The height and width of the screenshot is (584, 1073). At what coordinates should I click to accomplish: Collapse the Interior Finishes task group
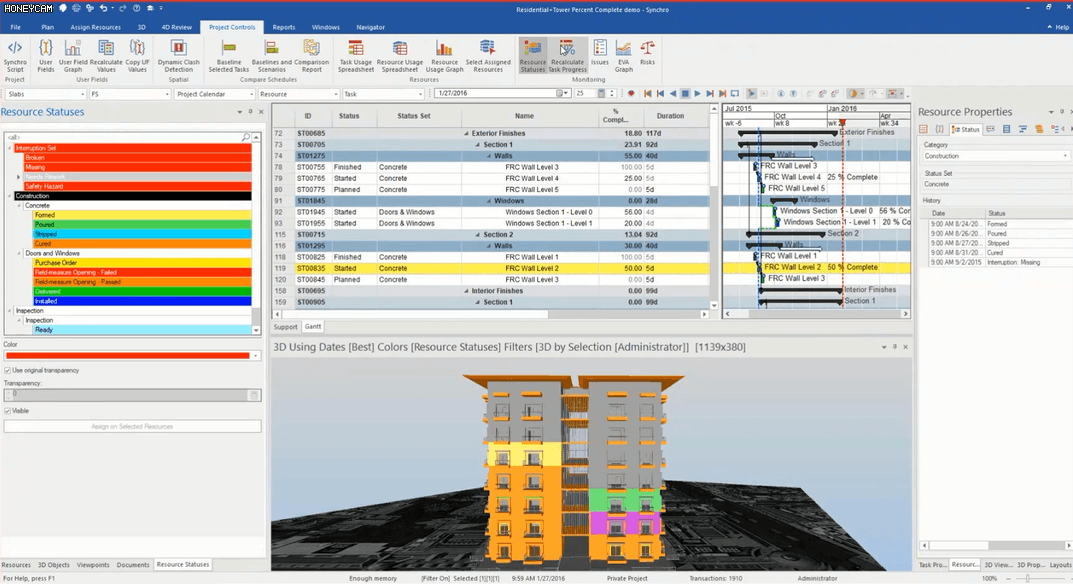pyautogui.click(x=467, y=291)
